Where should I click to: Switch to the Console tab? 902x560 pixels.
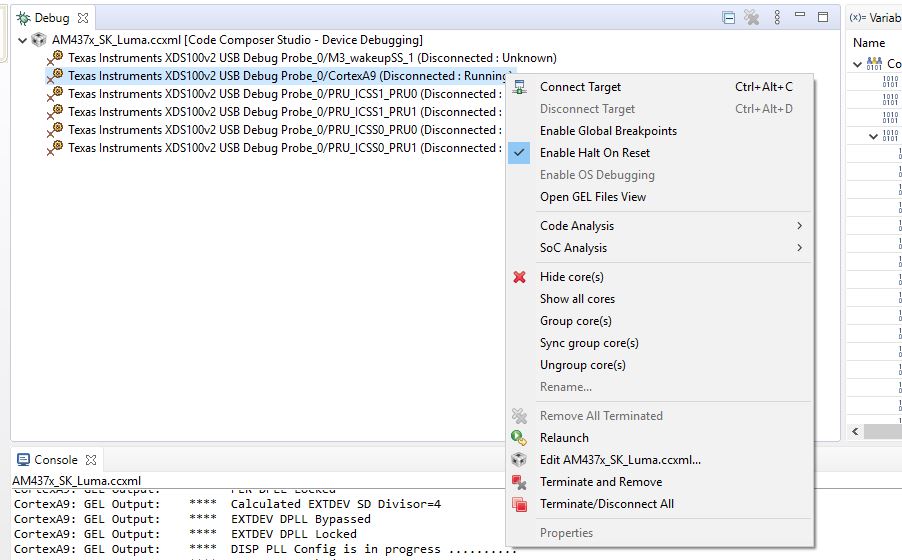coord(55,460)
